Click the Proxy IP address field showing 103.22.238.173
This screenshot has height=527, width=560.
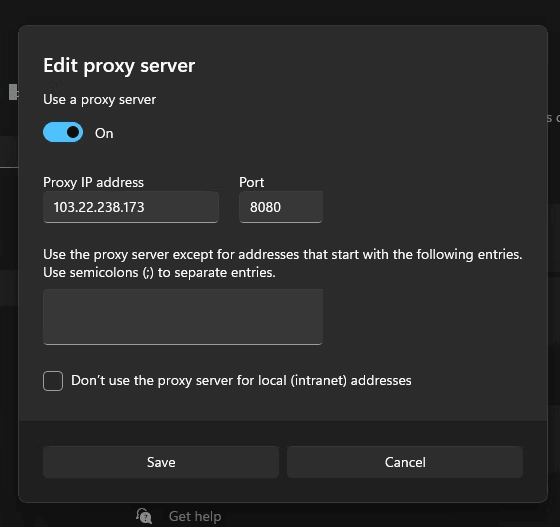pos(131,207)
